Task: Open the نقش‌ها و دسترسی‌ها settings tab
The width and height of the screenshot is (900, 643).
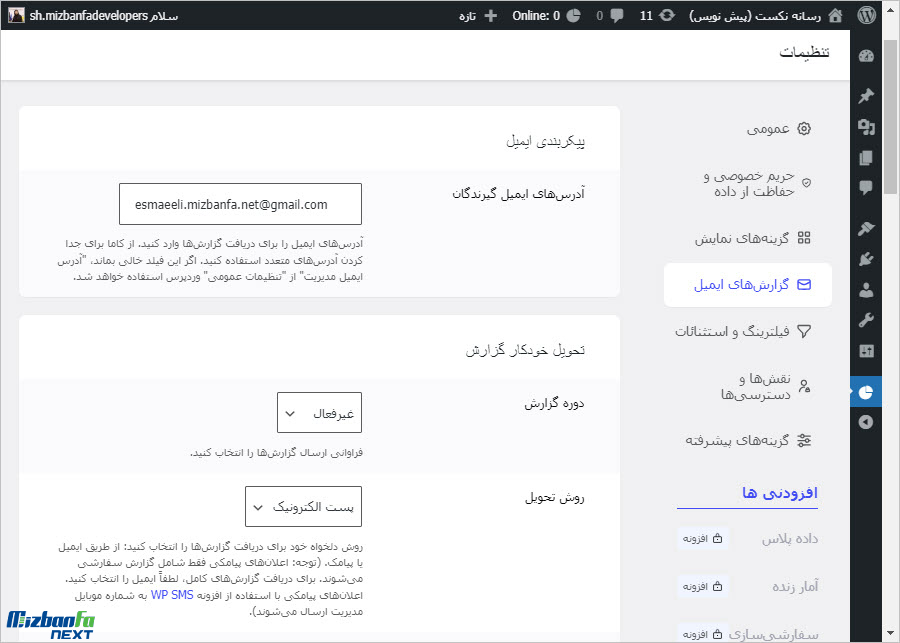Action: 747,386
